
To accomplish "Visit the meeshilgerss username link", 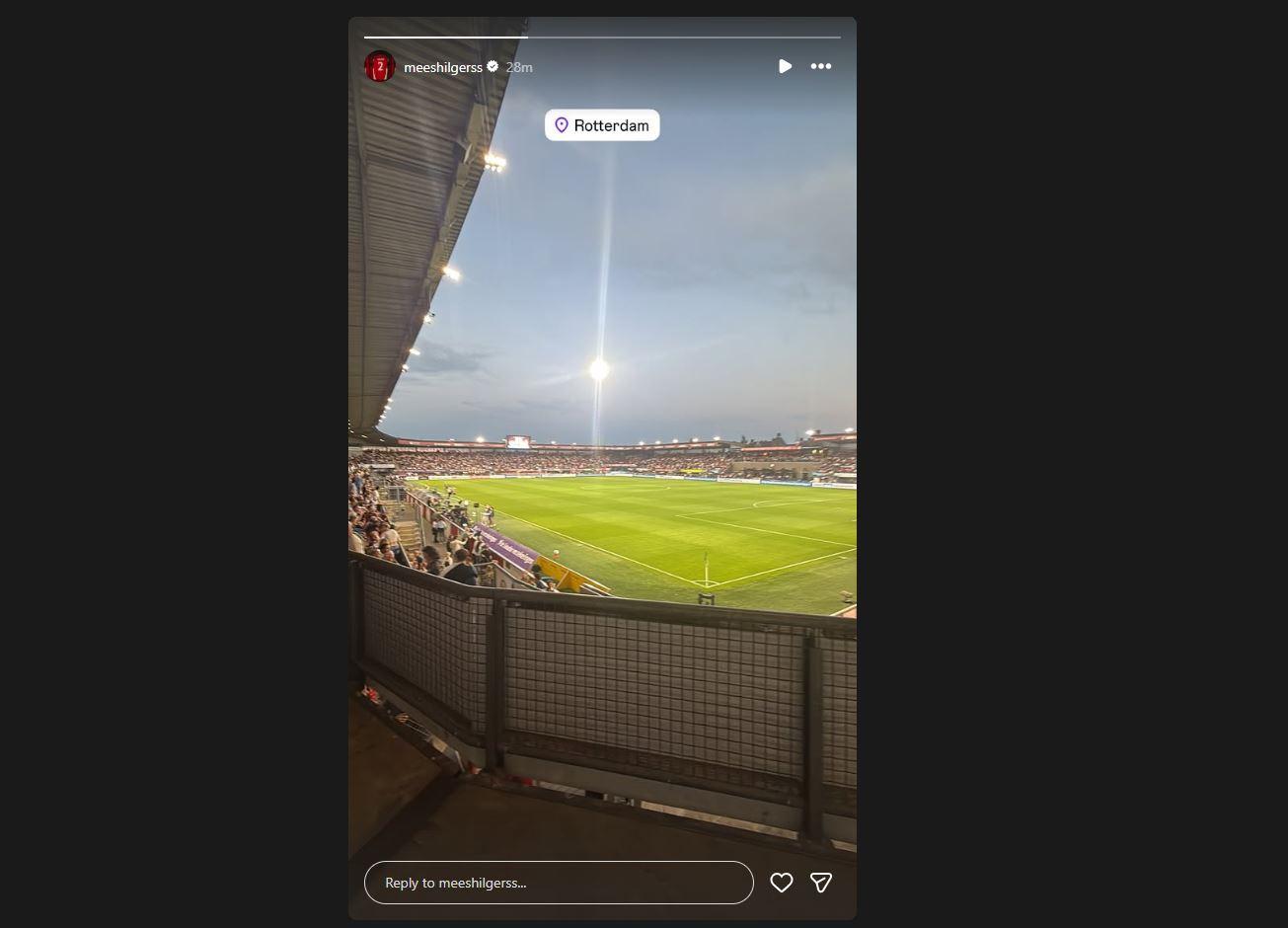I will [443, 67].
